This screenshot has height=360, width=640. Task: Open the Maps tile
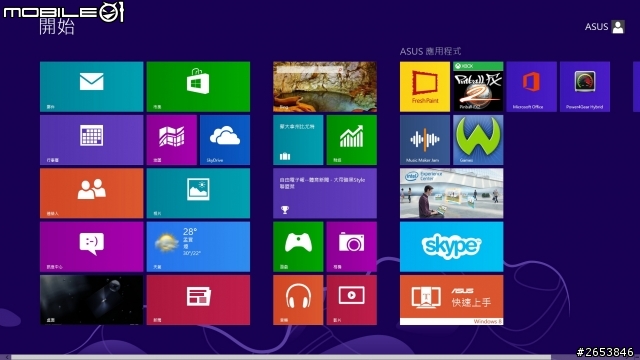(171, 140)
